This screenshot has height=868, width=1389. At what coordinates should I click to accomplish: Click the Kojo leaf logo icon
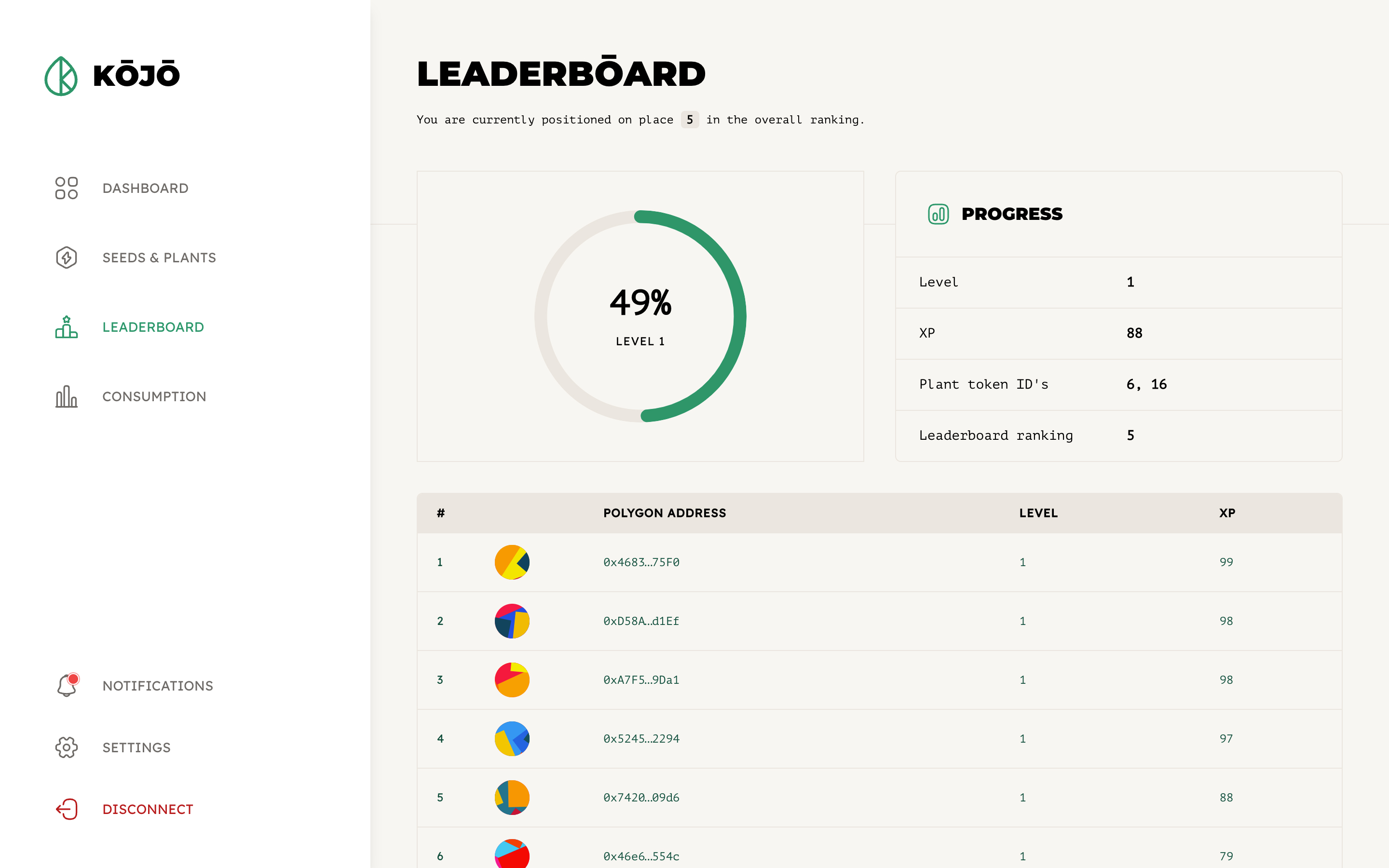coord(61,76)
